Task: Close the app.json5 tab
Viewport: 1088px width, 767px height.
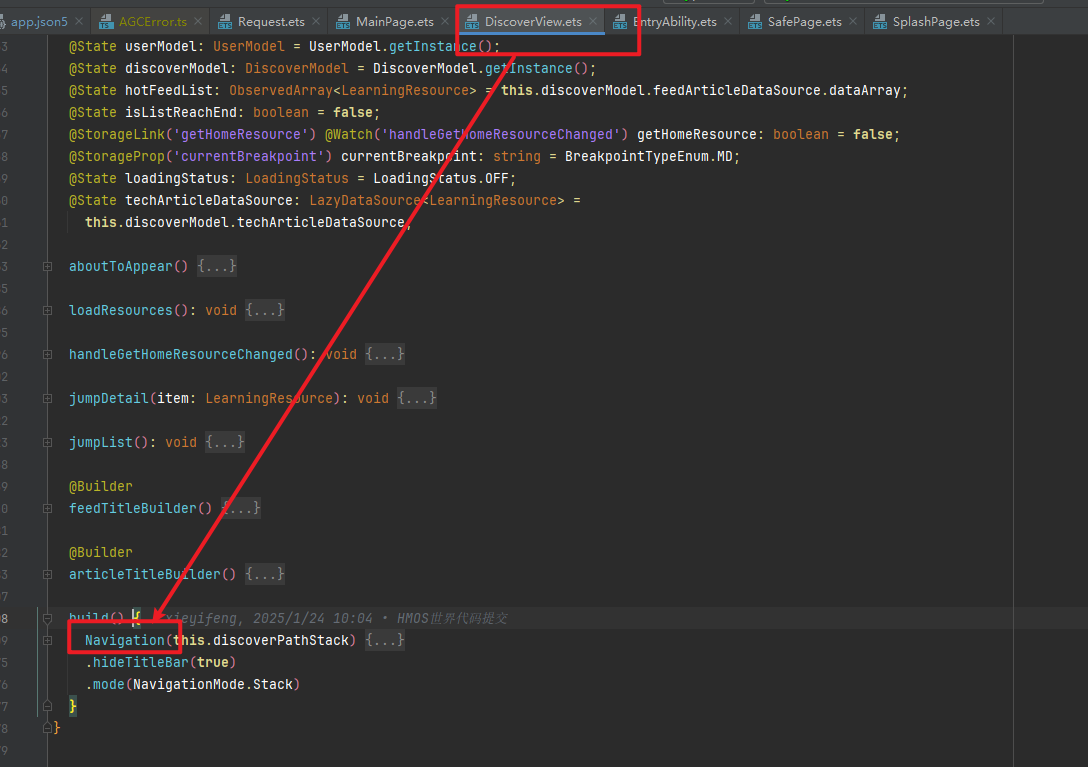Action: pyautogui.click(x=79, y=22)
